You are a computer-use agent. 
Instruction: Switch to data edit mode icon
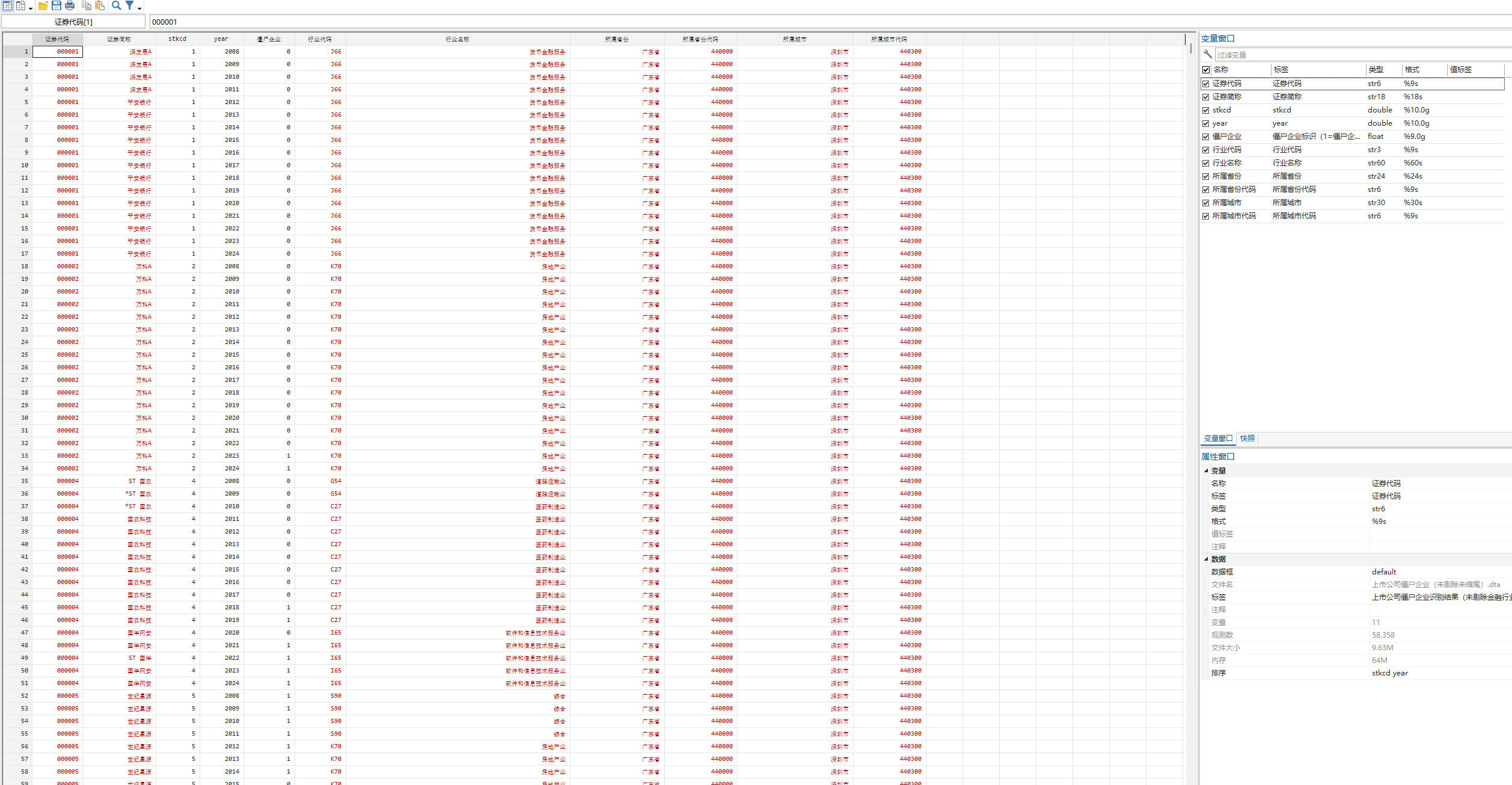point(7,5)
